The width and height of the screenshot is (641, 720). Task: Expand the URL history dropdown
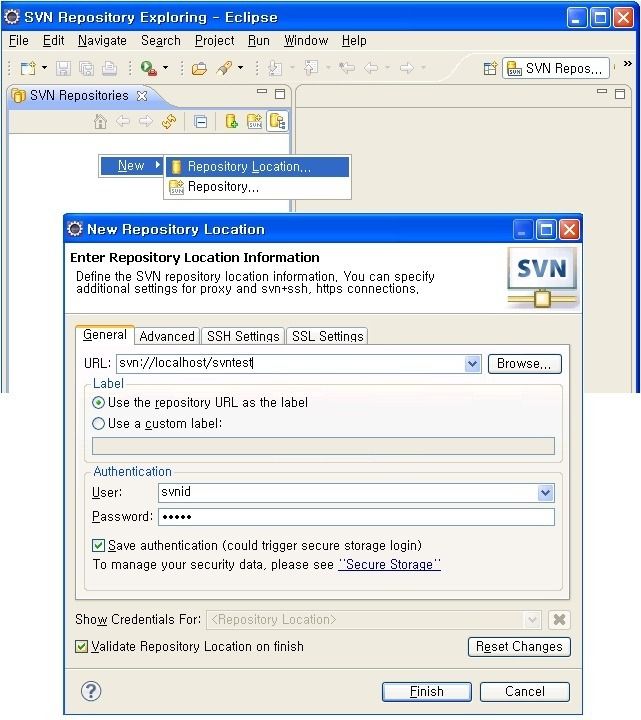coord(472,364)
